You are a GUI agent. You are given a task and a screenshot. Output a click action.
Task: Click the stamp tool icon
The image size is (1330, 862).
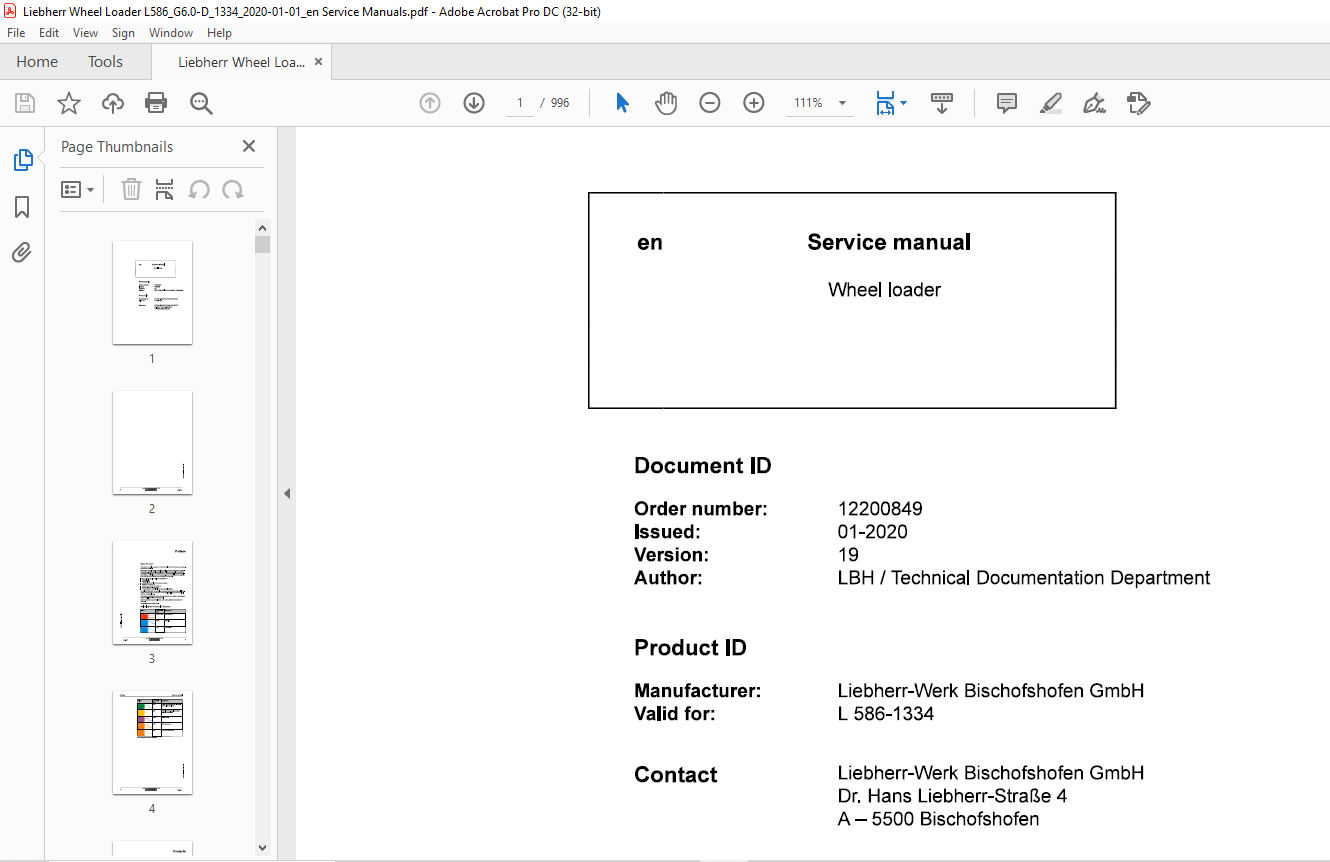point(1138,103)
